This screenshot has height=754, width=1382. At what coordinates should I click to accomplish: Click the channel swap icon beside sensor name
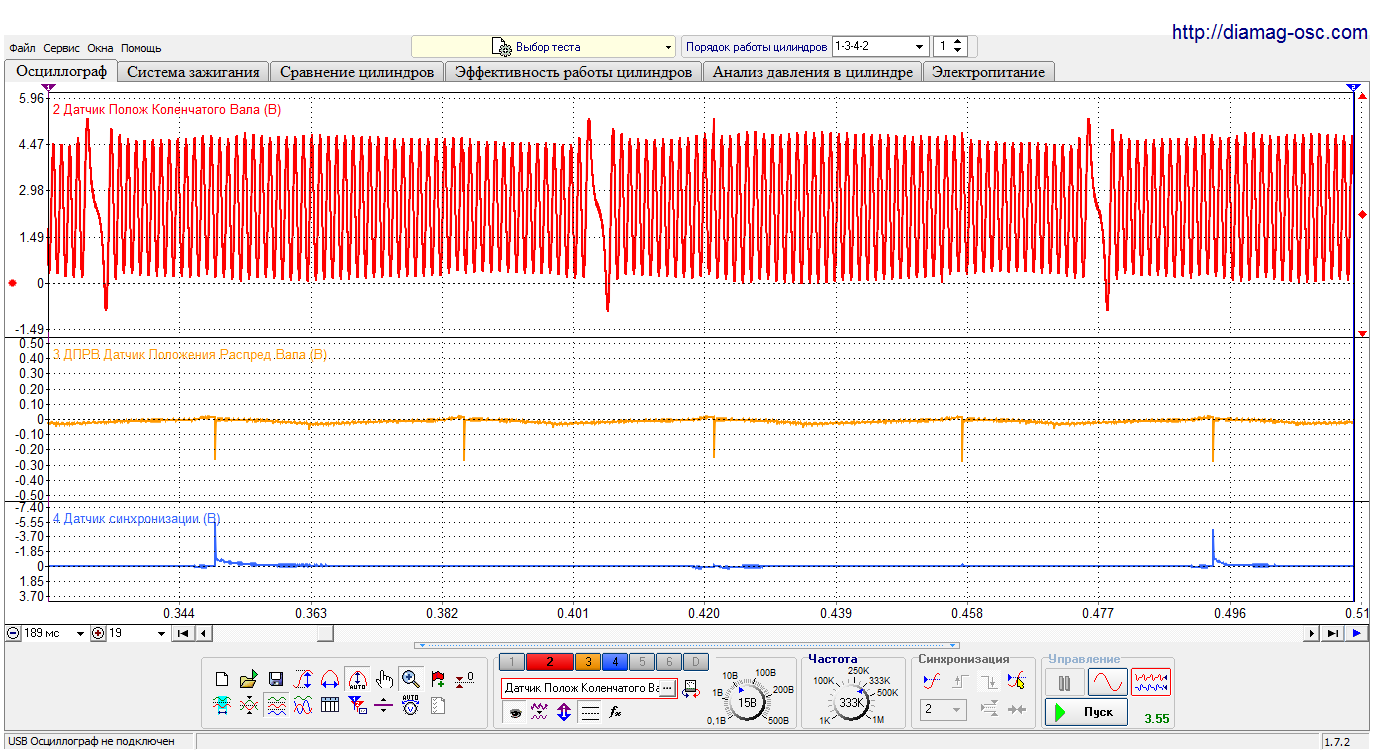[x=691, y=689]
